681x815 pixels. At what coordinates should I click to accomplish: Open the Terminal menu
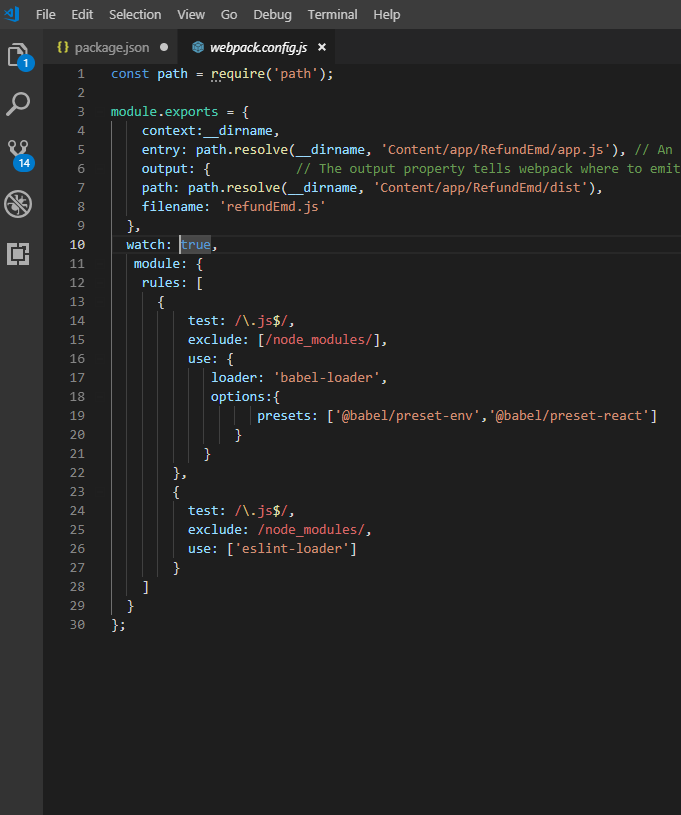coord(332,15)
